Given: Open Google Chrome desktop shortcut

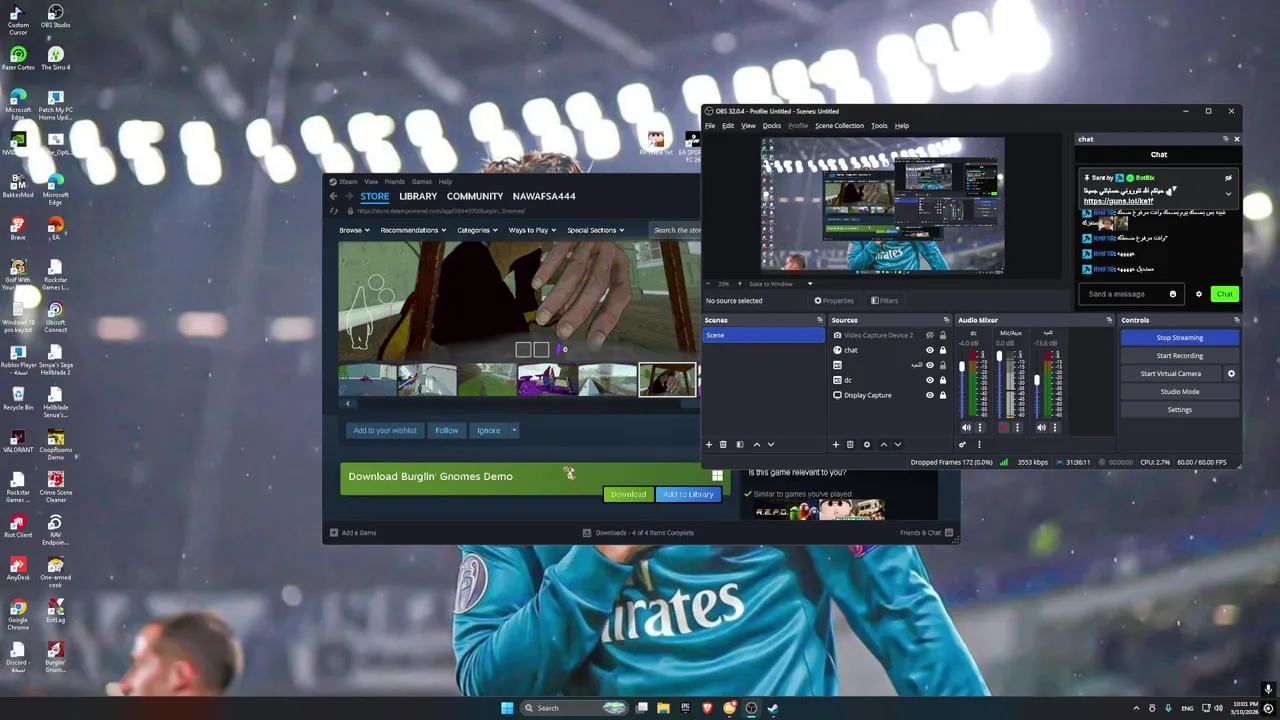Looking at the screenshot, I should [x=17, y=611].
